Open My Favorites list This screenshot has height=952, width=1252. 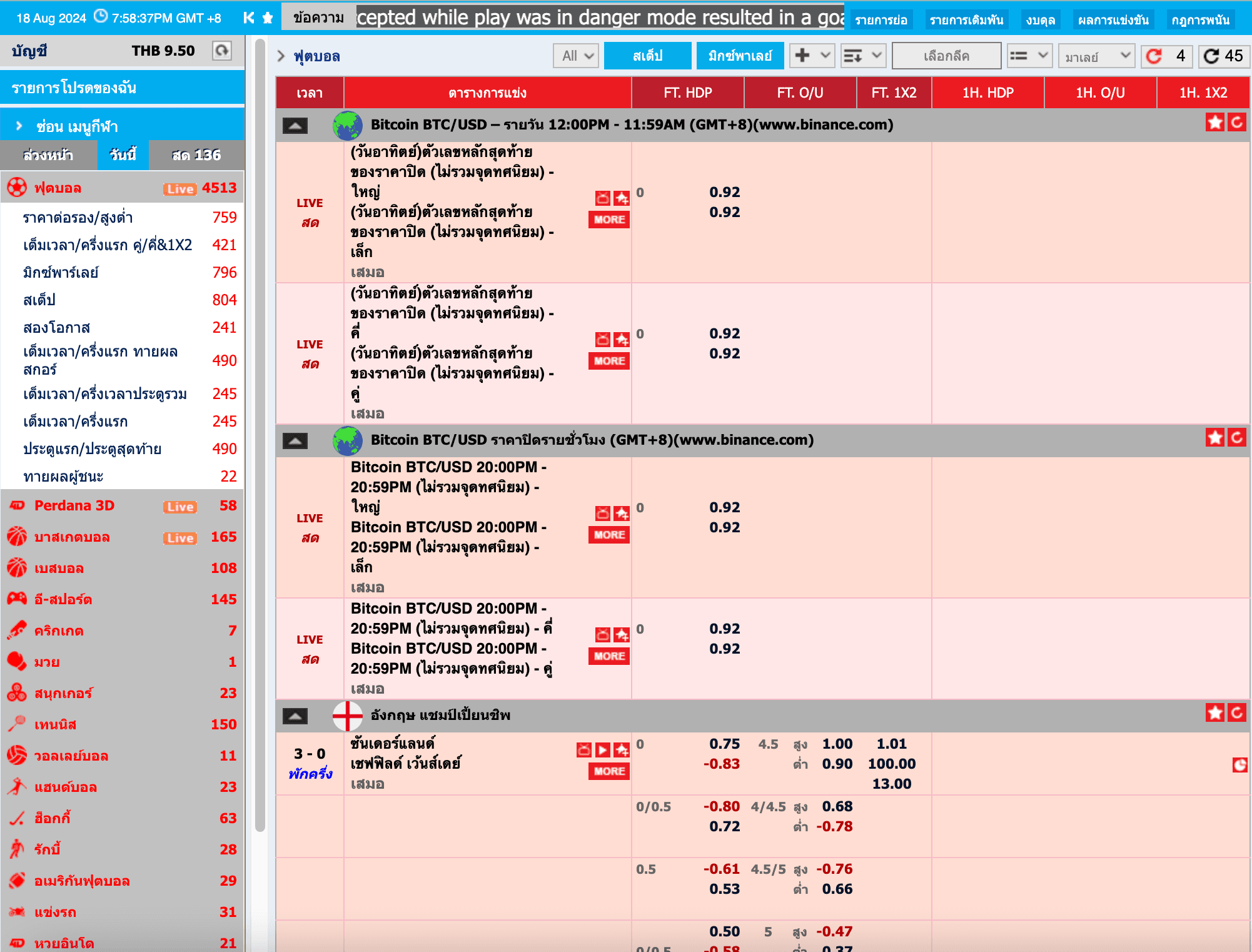point(123,88)
